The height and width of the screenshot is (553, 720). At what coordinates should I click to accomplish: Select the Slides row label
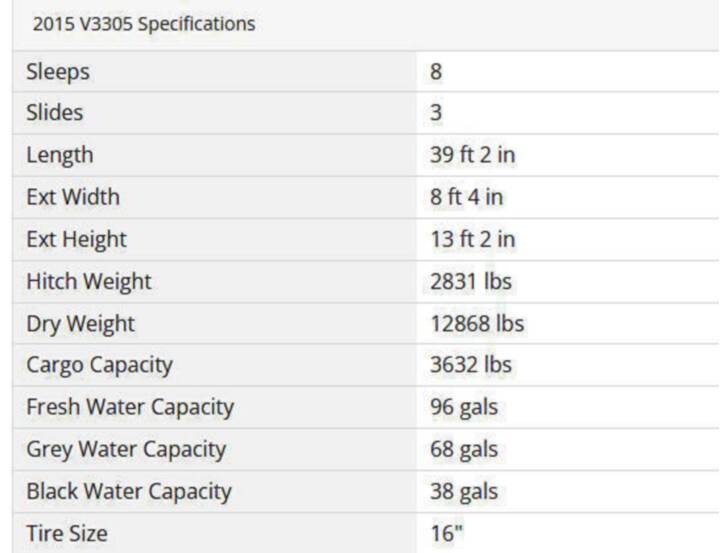point(55,113)
